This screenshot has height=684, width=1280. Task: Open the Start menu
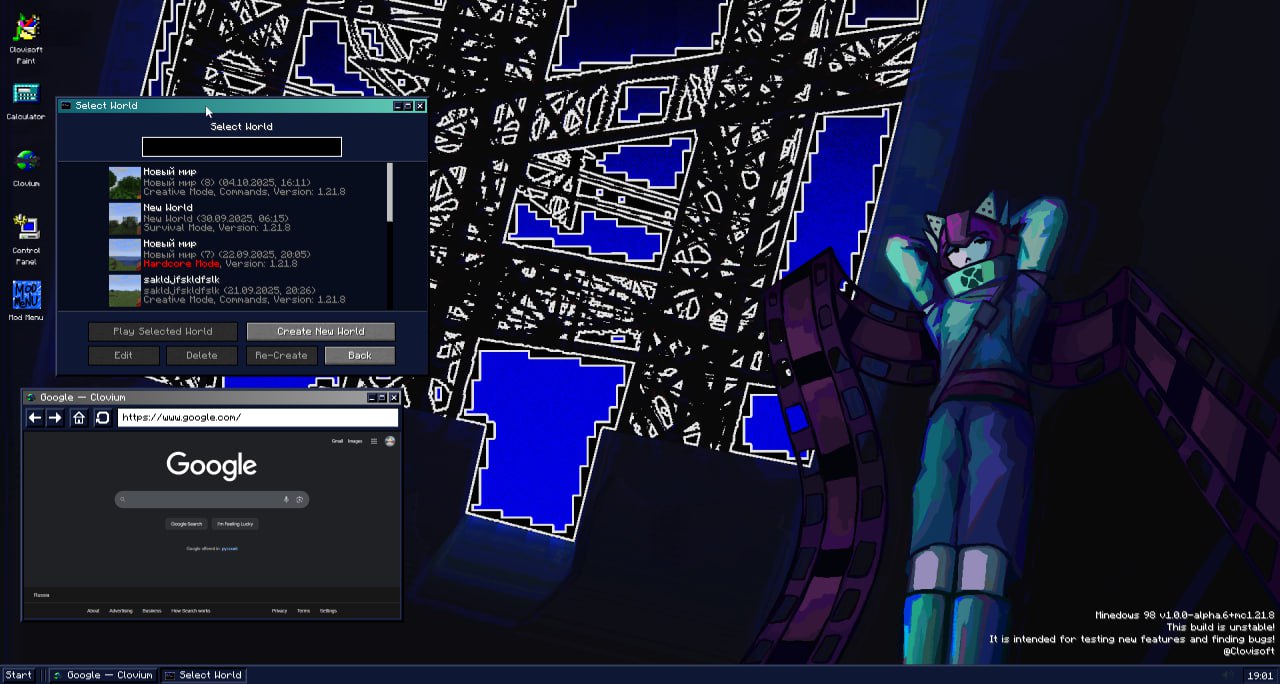pyautogui.click(x=18, y=675)
